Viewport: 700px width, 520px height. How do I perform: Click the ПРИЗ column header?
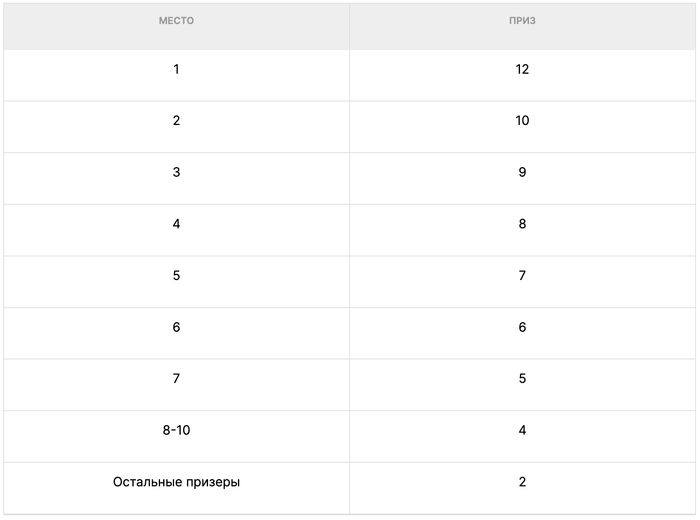pyautogui.click(x=522, y=21)
